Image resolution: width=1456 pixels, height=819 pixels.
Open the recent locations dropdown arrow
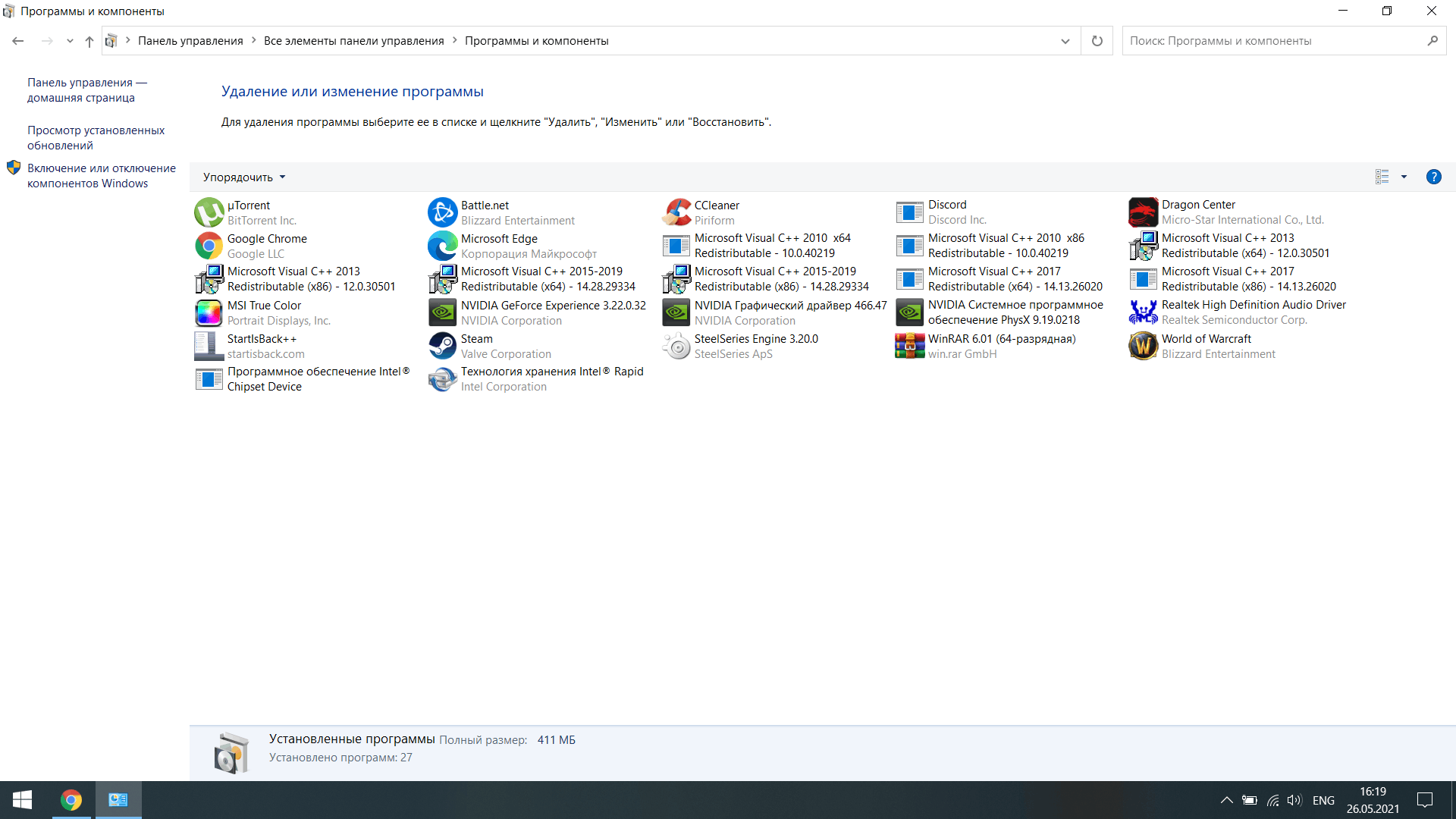pos(70,41)
